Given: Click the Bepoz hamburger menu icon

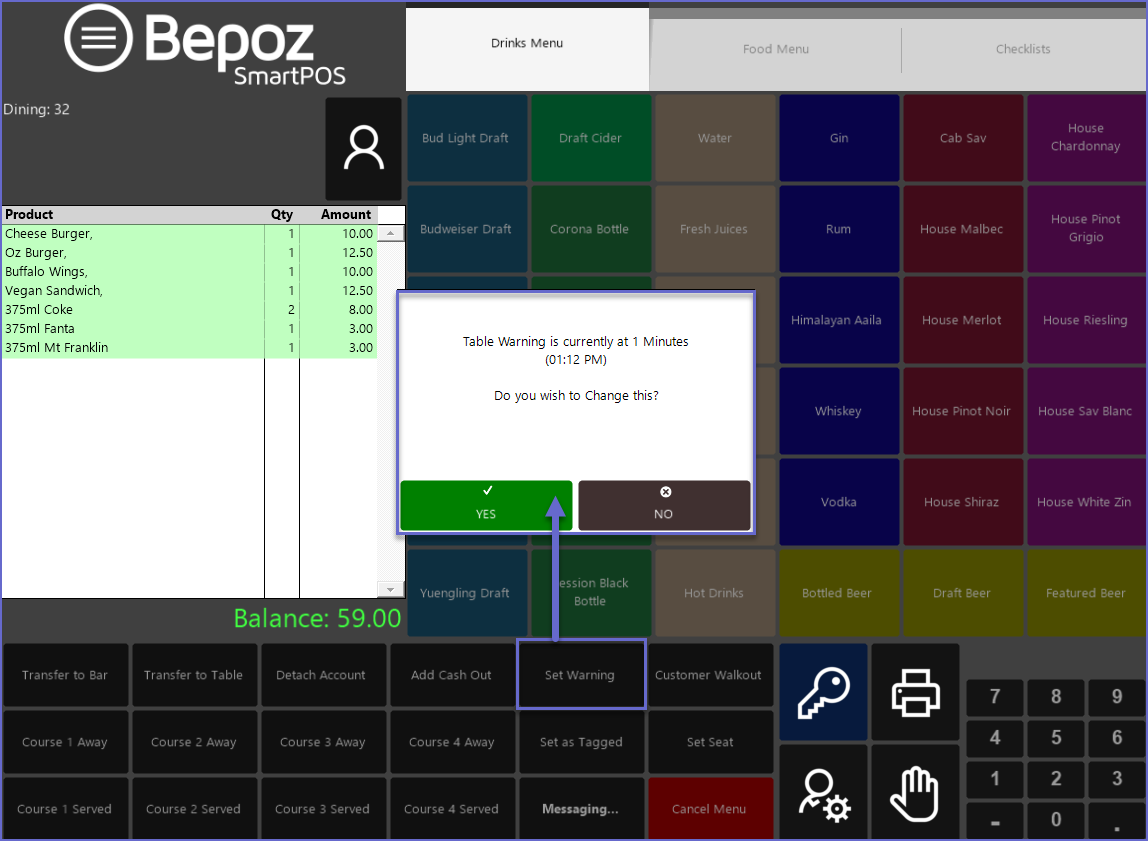Looking at the screenshot, I should (98, 39).
